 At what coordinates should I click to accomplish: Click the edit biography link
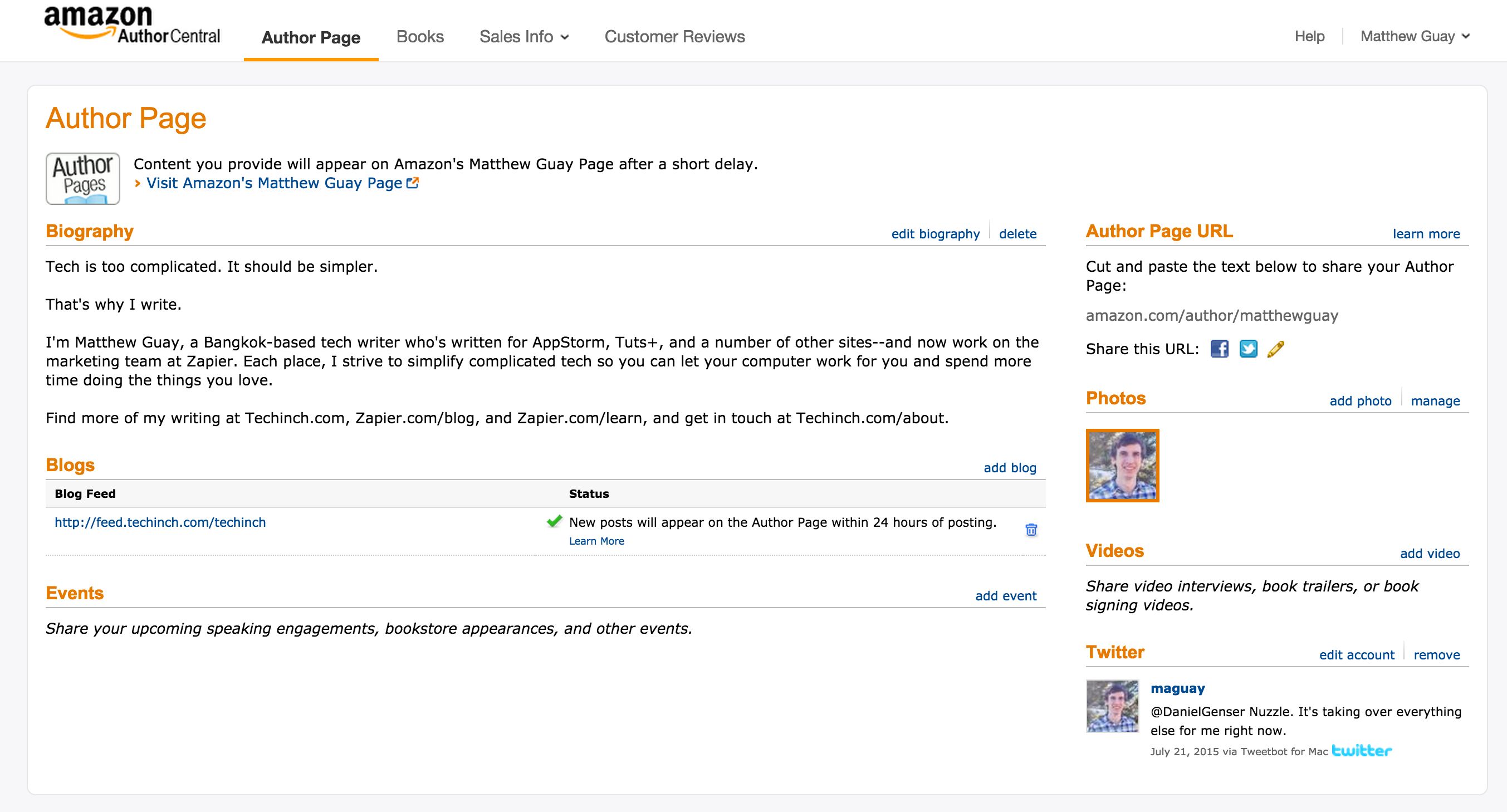tap(935, 234)
